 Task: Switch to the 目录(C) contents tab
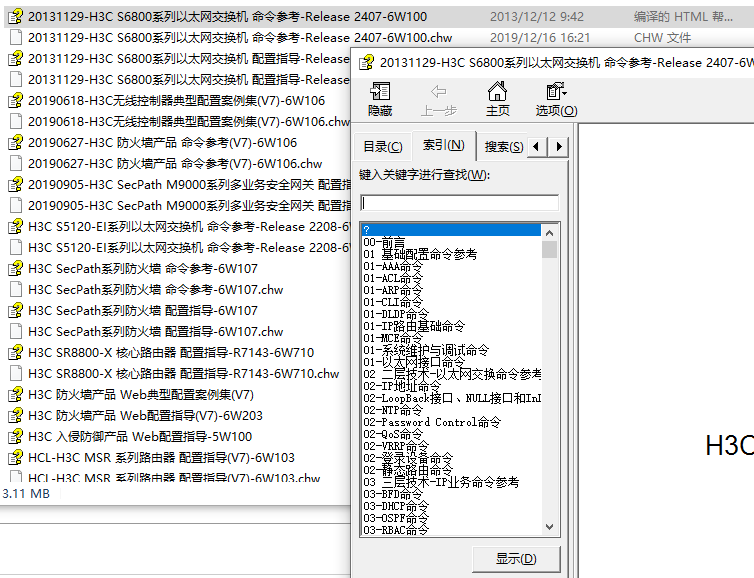point(383,146)
